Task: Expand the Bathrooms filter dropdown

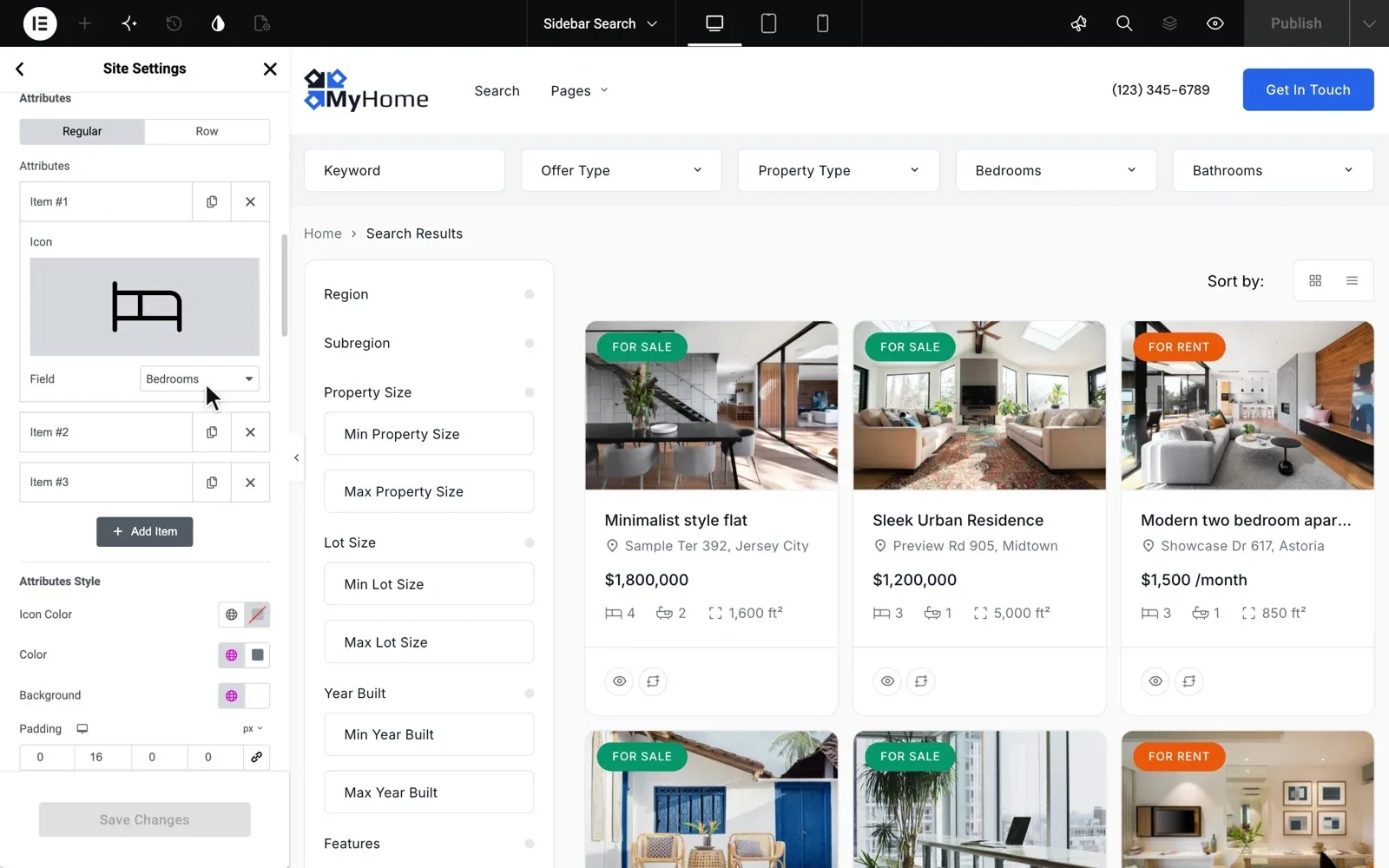Action: tap(1273, 170)
